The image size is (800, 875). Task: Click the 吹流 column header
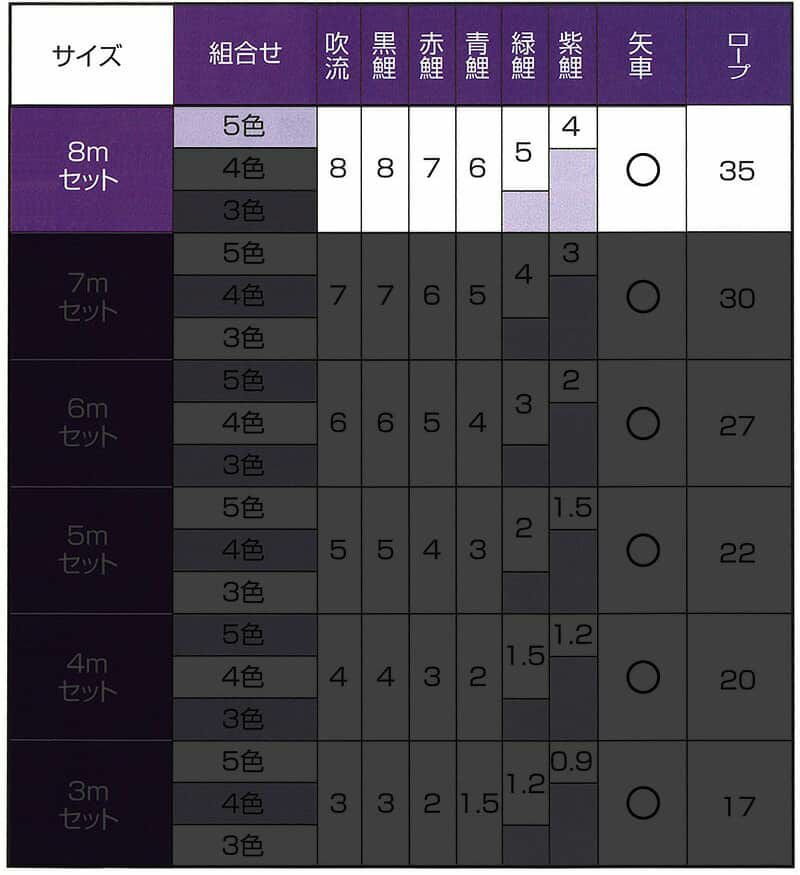point(338,55)
